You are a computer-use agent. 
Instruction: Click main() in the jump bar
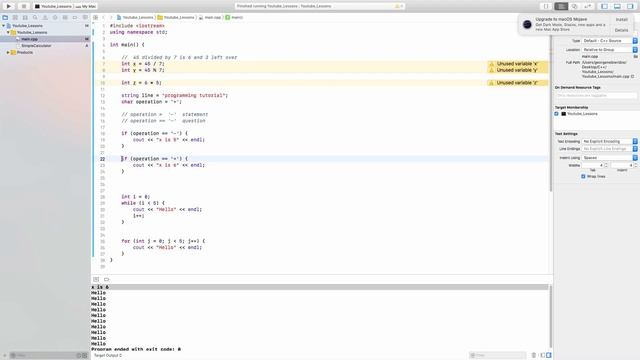(234, 18)
